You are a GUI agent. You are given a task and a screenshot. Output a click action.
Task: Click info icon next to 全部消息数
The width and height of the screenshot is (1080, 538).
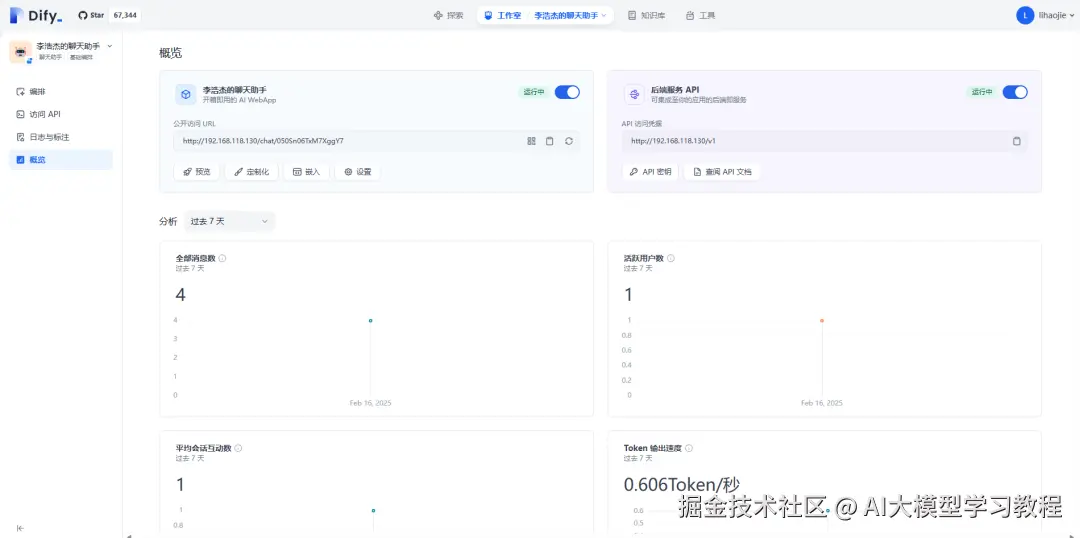click(222, 258)
